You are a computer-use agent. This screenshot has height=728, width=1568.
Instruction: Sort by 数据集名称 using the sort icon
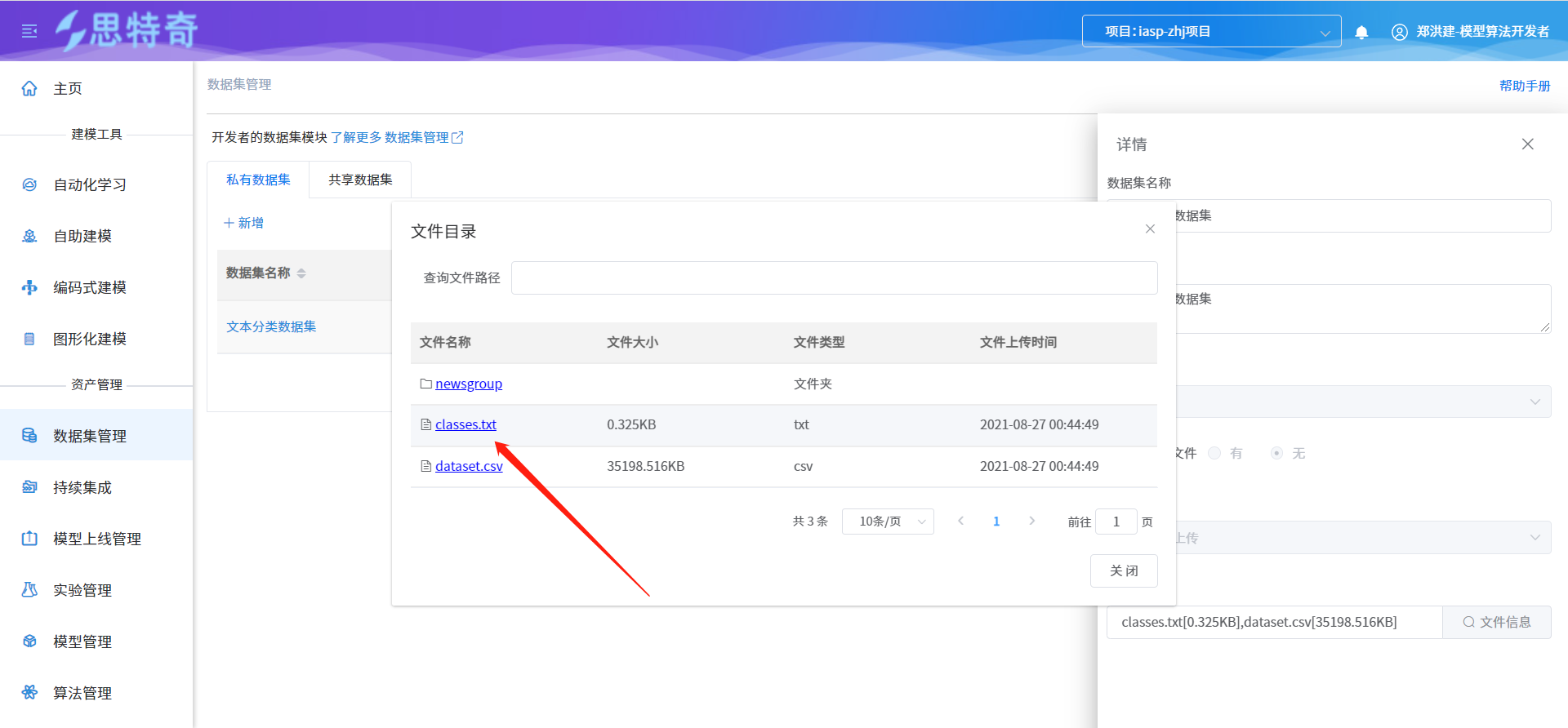[301, 273]
